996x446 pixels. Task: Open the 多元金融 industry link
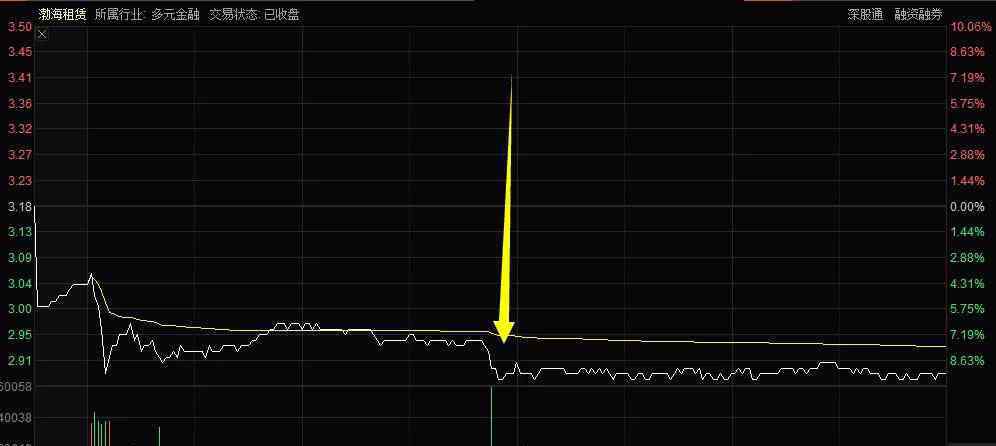click(x=173, y=14)
